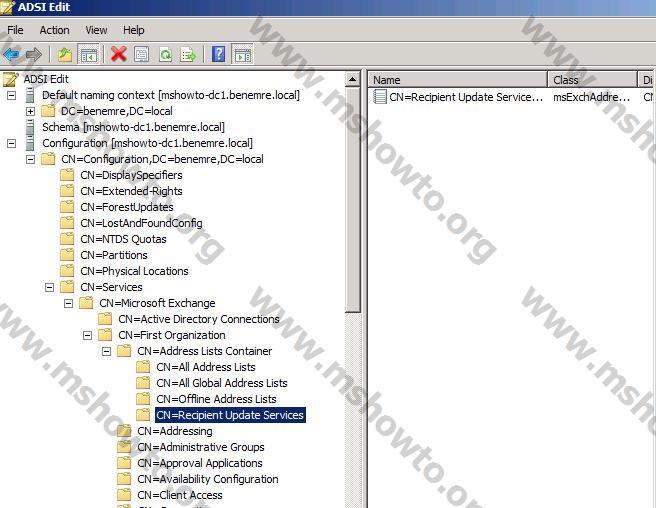
Task: Collapse the CN=Services node
Action: 49,287
